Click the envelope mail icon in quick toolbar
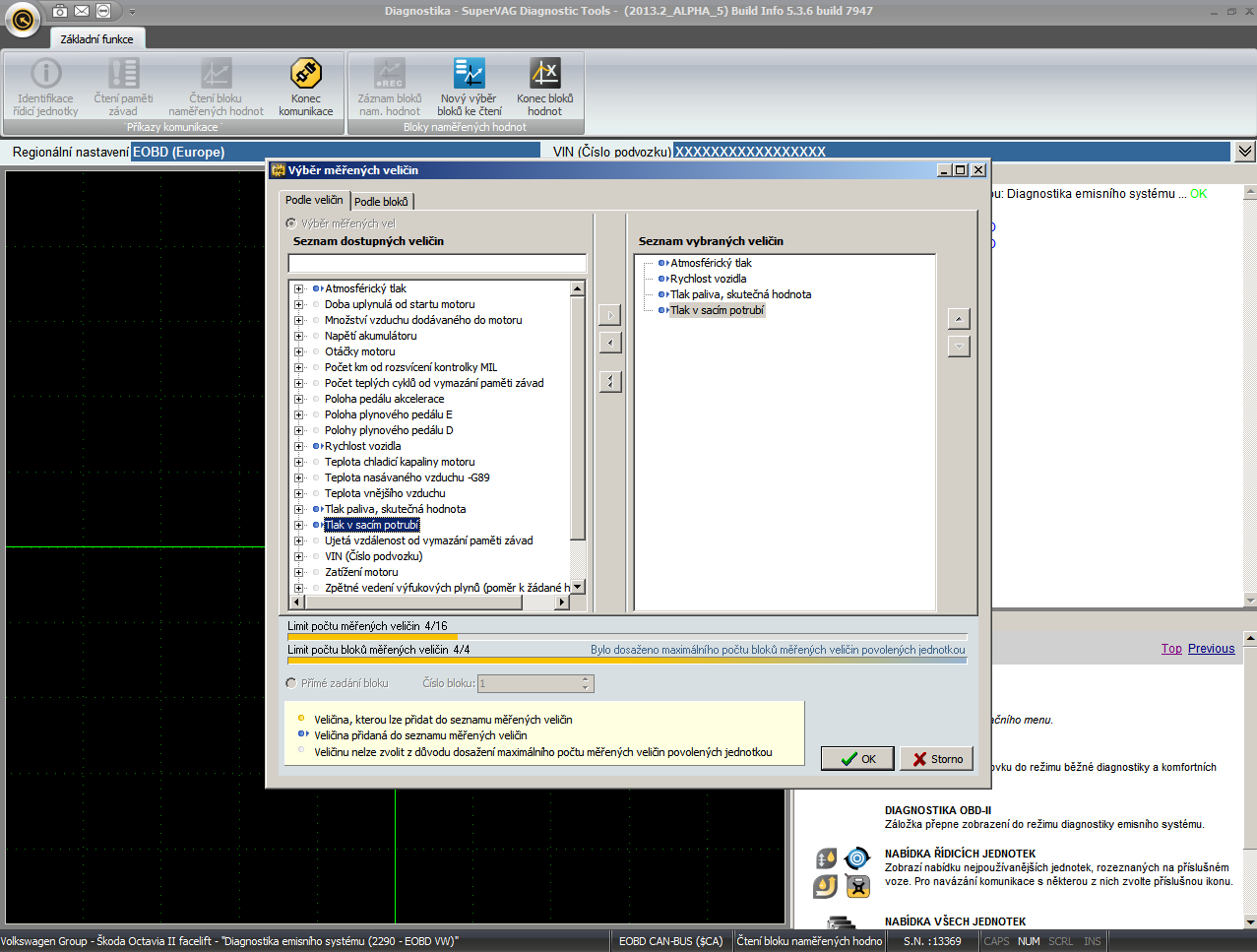The height and width of the screenshot is (952, 1257). [82, 11]
